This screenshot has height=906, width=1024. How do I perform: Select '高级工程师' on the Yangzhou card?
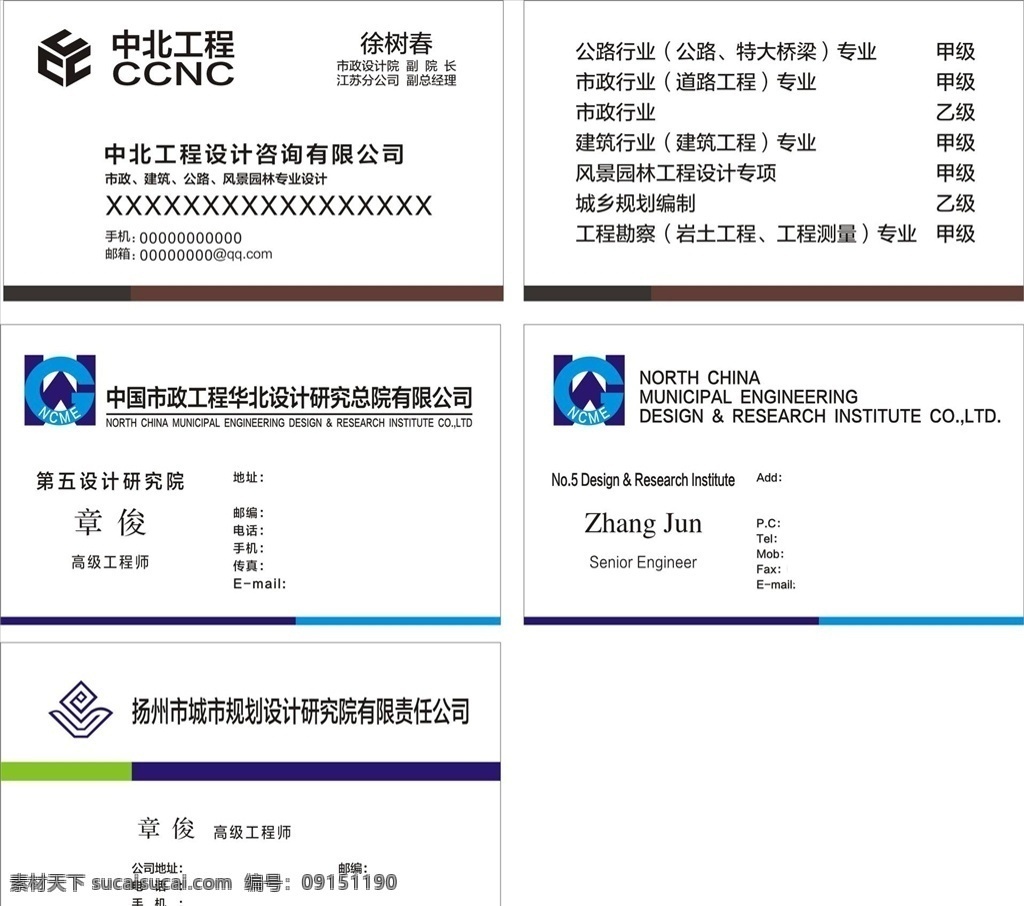252,832
